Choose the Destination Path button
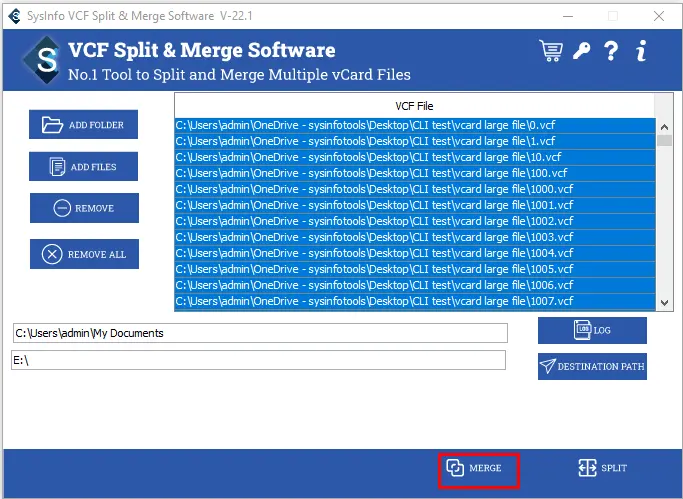This screenshot has width=683, height=499. click(592, 367)
